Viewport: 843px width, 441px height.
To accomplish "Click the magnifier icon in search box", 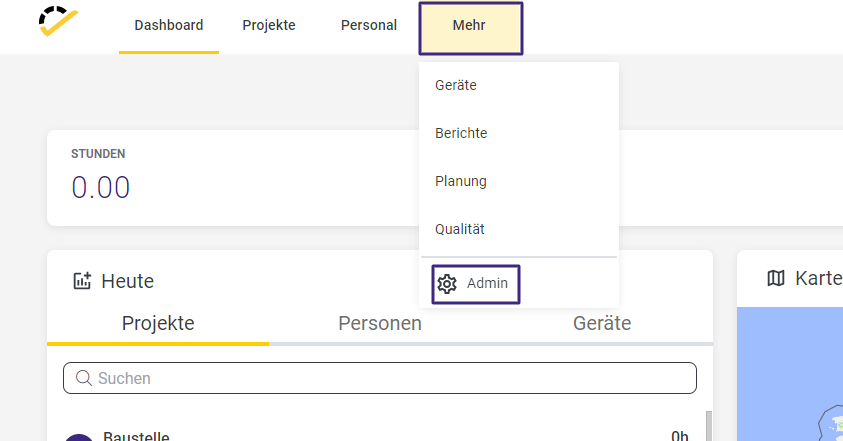I will pos(83,378).
